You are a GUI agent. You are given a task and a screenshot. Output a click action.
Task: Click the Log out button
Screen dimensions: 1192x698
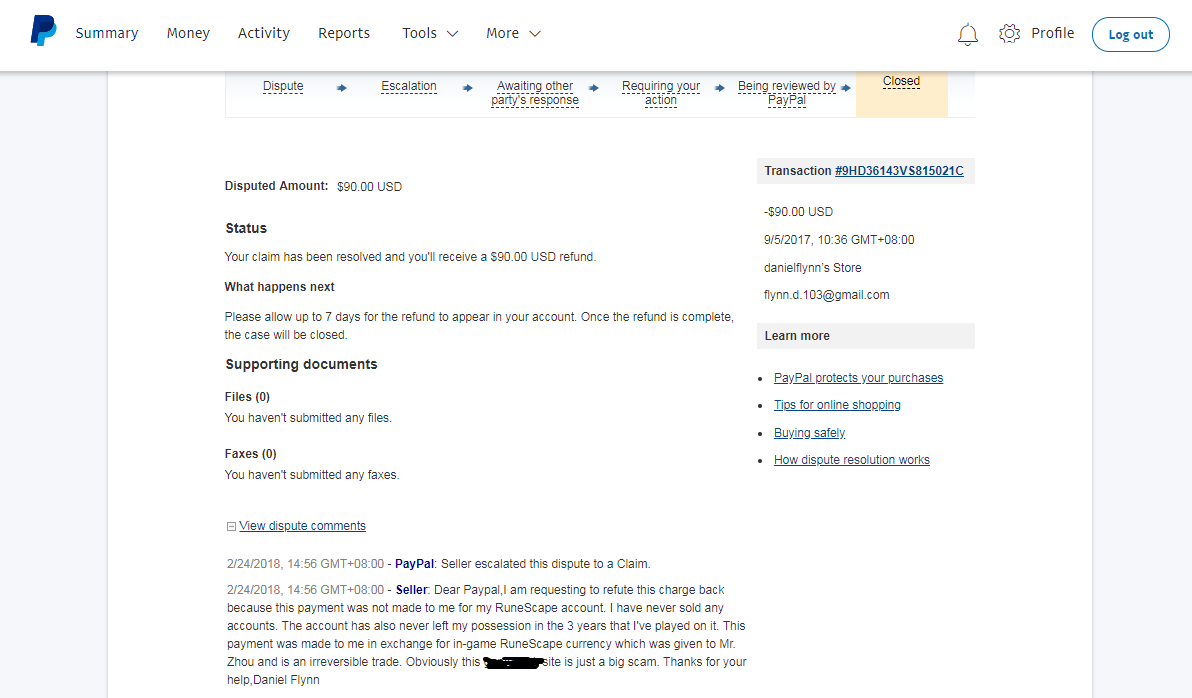1130,34
